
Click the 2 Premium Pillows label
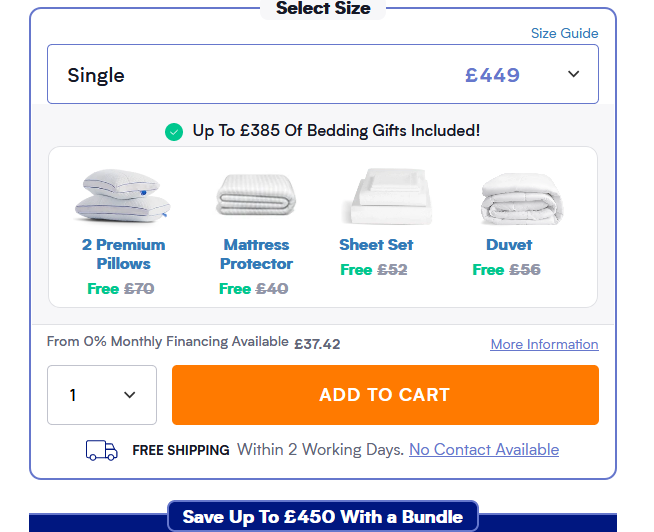point(124,254)
